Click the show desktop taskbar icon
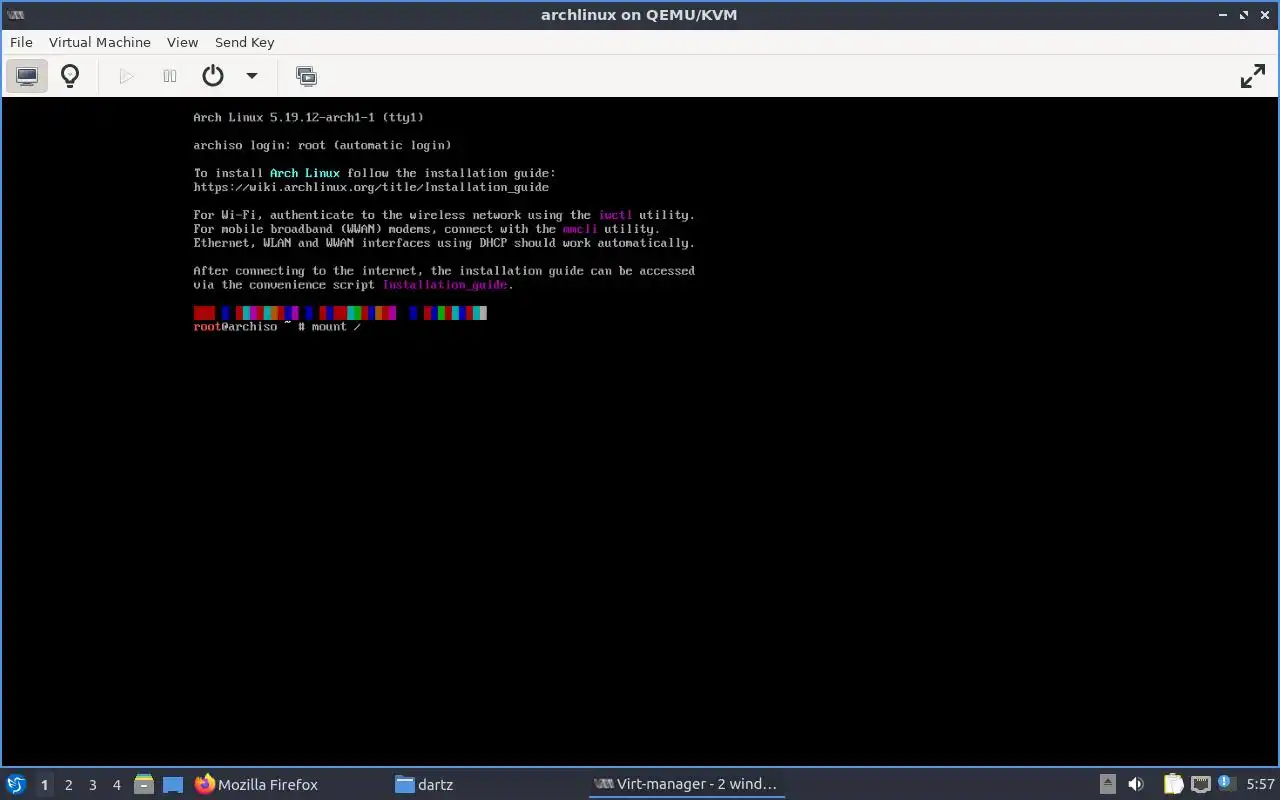The height and width of the screenshot is (800, 1280). point(173,785)
